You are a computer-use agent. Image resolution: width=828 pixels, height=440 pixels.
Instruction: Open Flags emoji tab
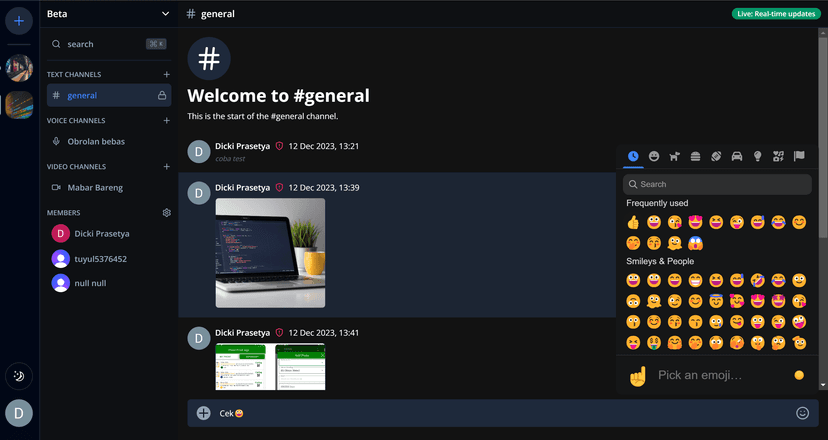[x=799, y=156]
